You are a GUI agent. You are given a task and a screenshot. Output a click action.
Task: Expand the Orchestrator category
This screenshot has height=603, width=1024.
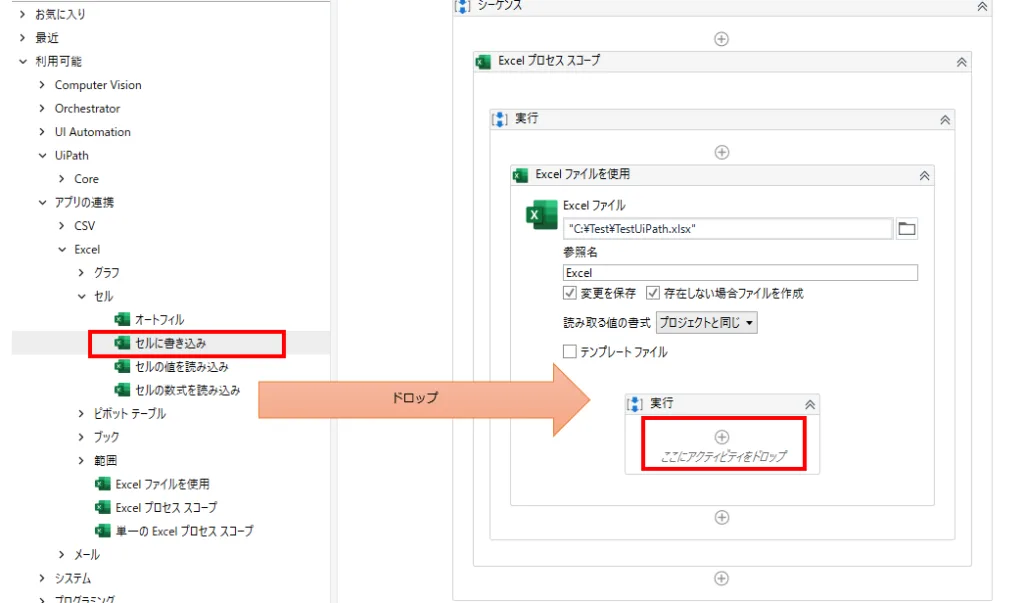(42, 108)
